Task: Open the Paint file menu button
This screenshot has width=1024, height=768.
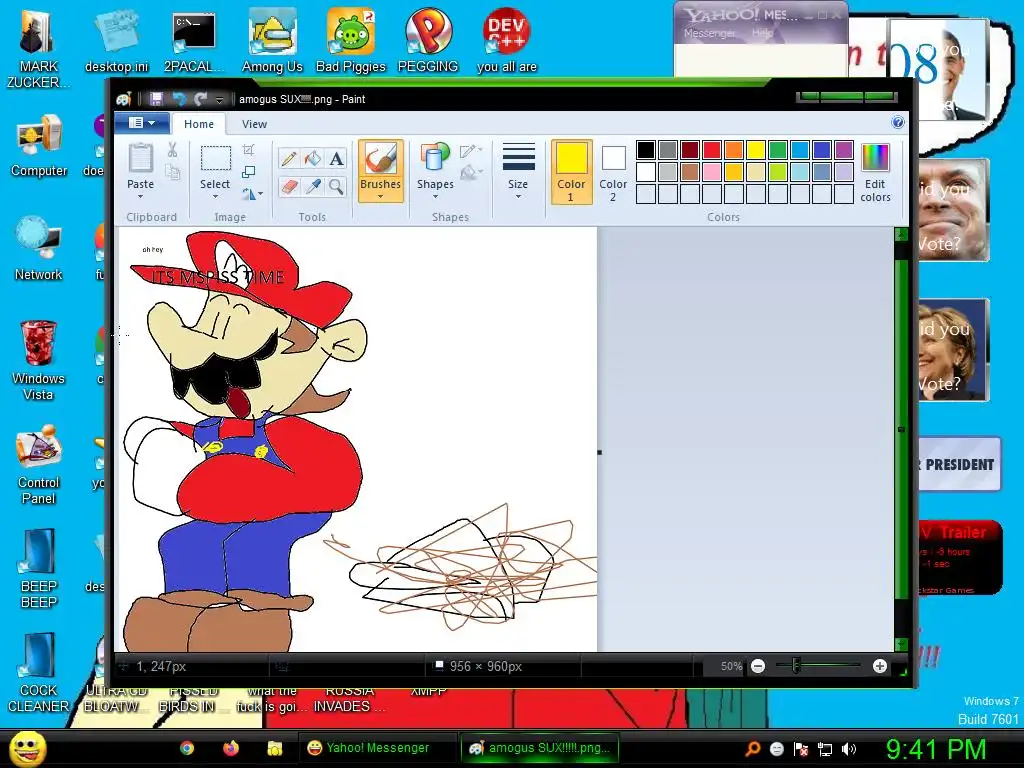Action: (x=142, y=123)
